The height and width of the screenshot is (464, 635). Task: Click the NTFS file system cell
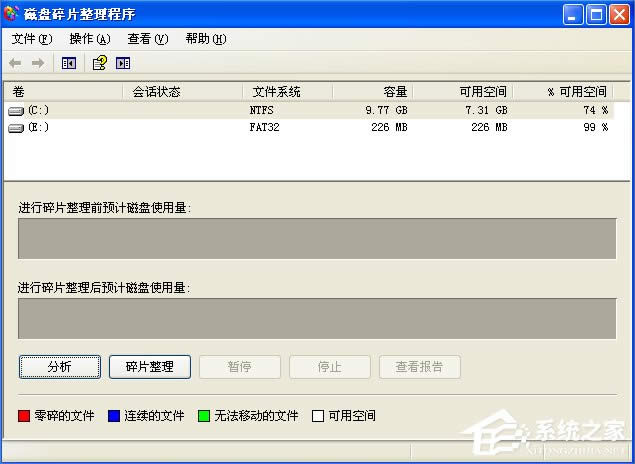click(262, 110)
